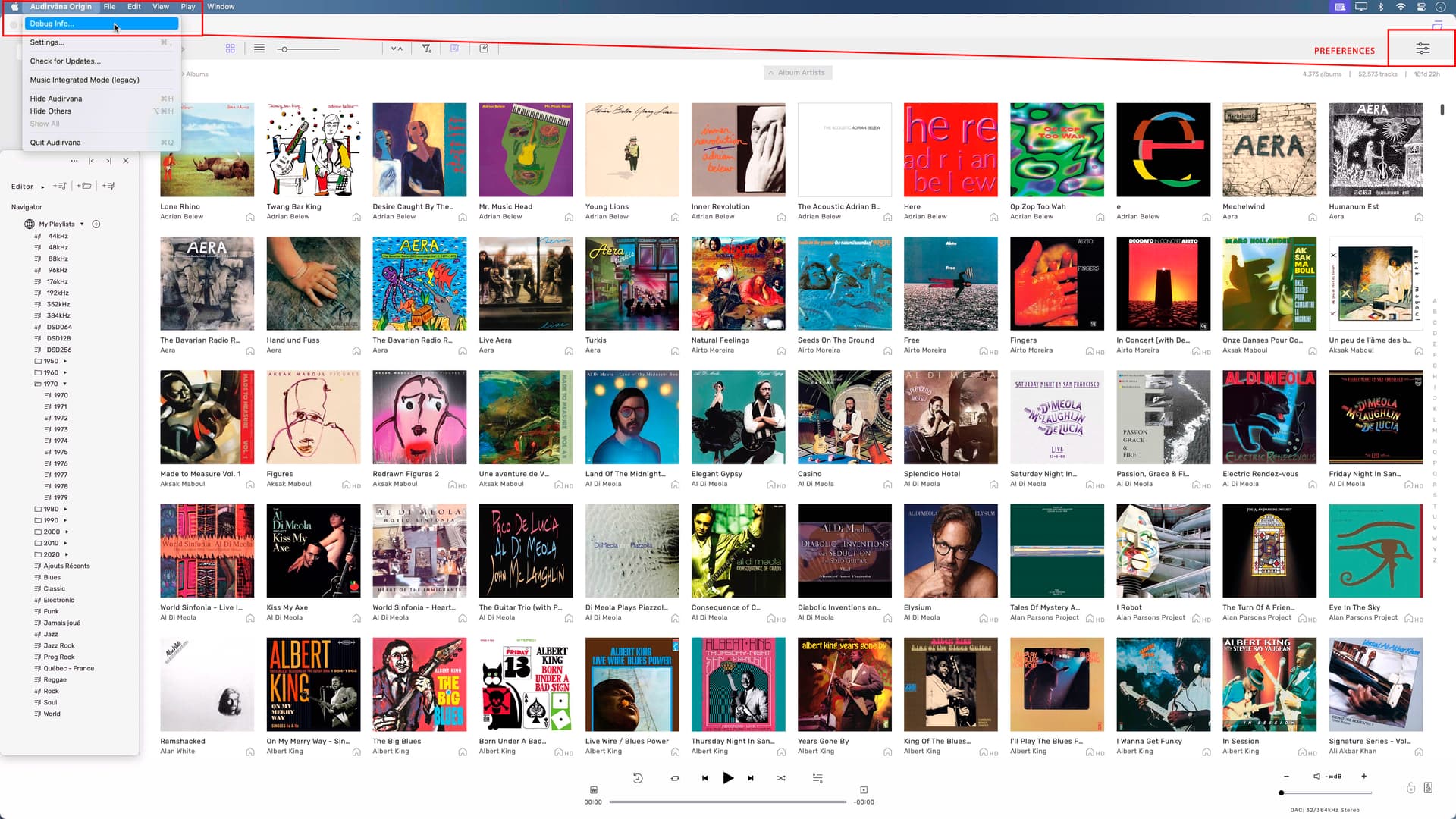The height and width of the screenshot is (819, 1456).
Task: Click the volume slider track
Action: point(1326,793)
